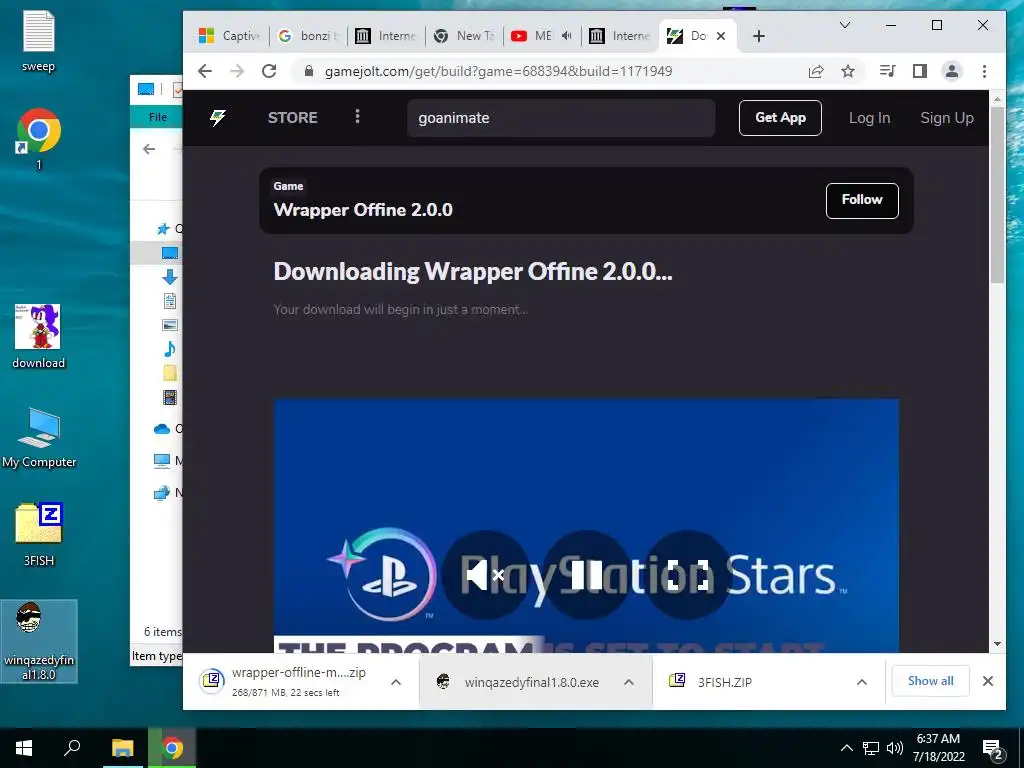
Task: Click the Chrome profile avatar
Action: [x=952, y=71]
